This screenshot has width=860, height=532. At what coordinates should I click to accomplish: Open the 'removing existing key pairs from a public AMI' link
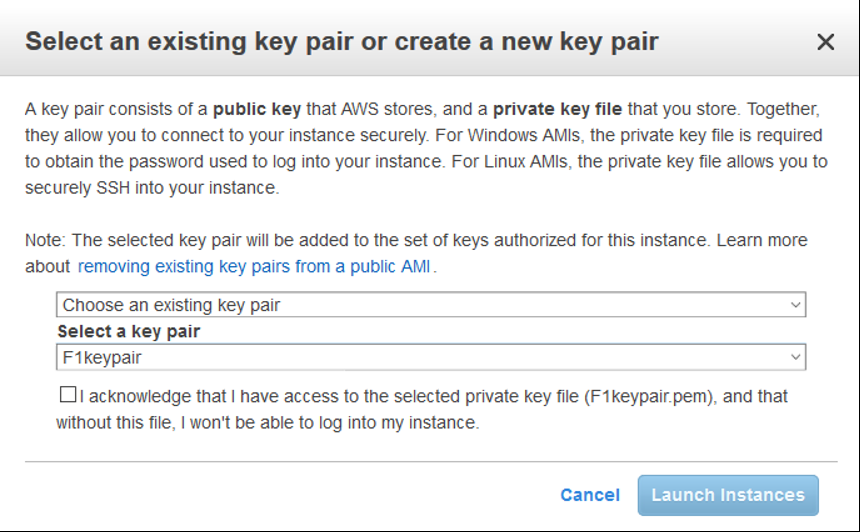[254, 267]
